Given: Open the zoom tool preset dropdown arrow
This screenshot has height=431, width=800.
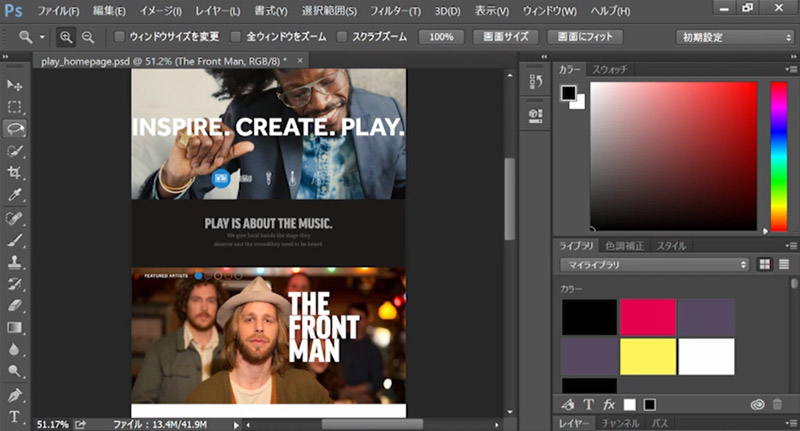Looking at the screenshot, I should pos(42,37).
